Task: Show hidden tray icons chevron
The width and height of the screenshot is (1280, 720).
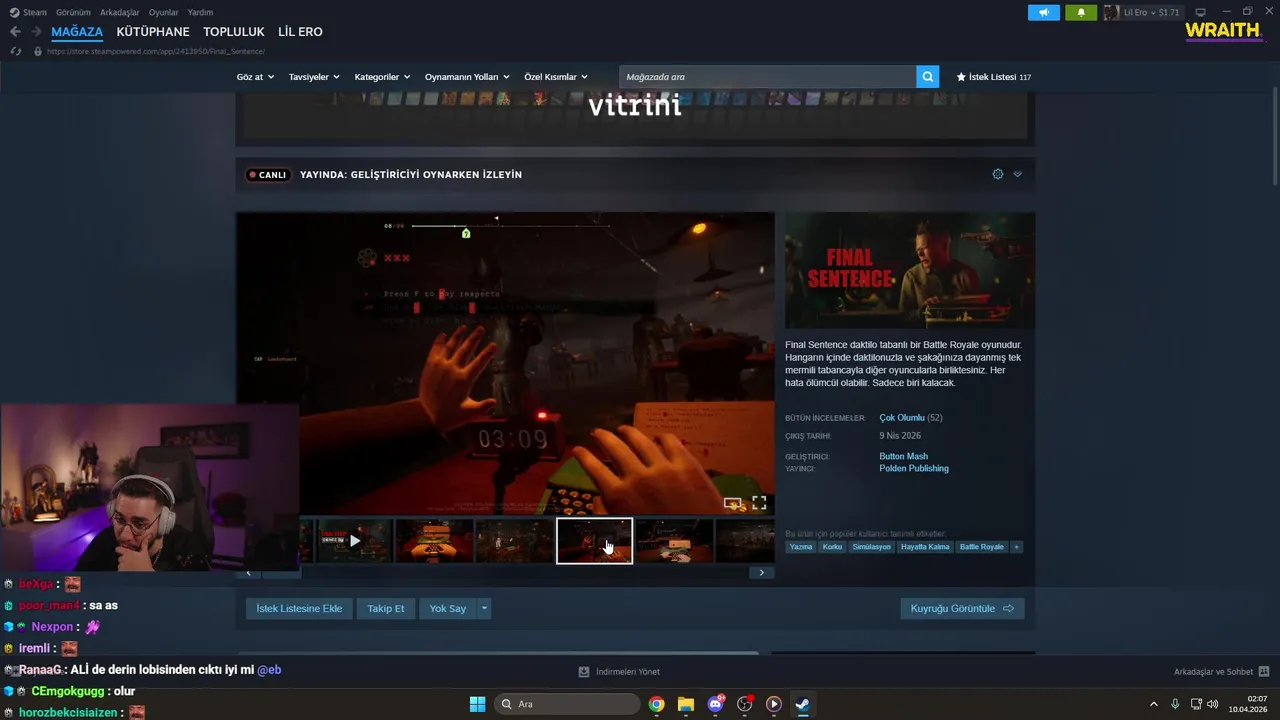Action: point(1153,704)
